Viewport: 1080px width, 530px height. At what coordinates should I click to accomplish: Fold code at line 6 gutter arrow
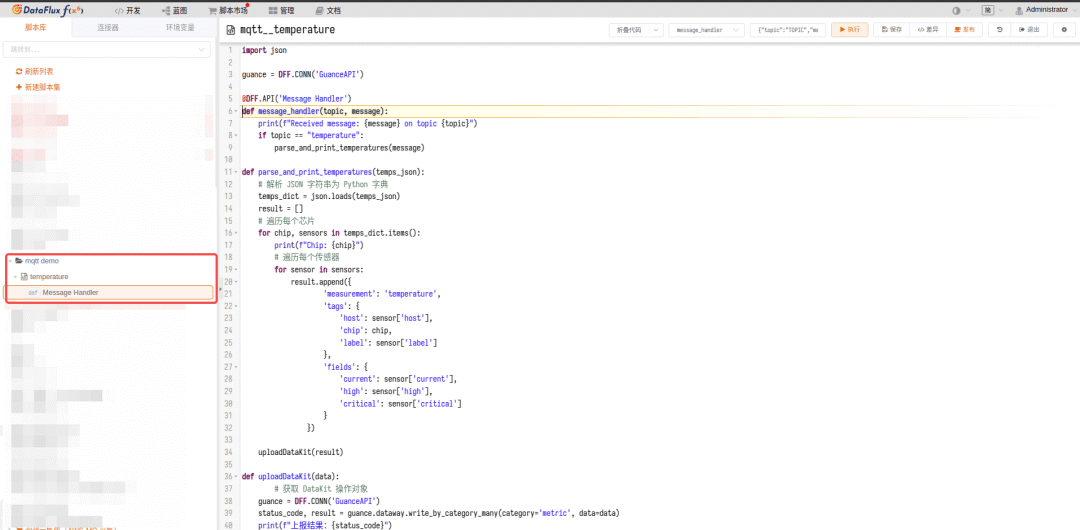[x=237, y=110]
